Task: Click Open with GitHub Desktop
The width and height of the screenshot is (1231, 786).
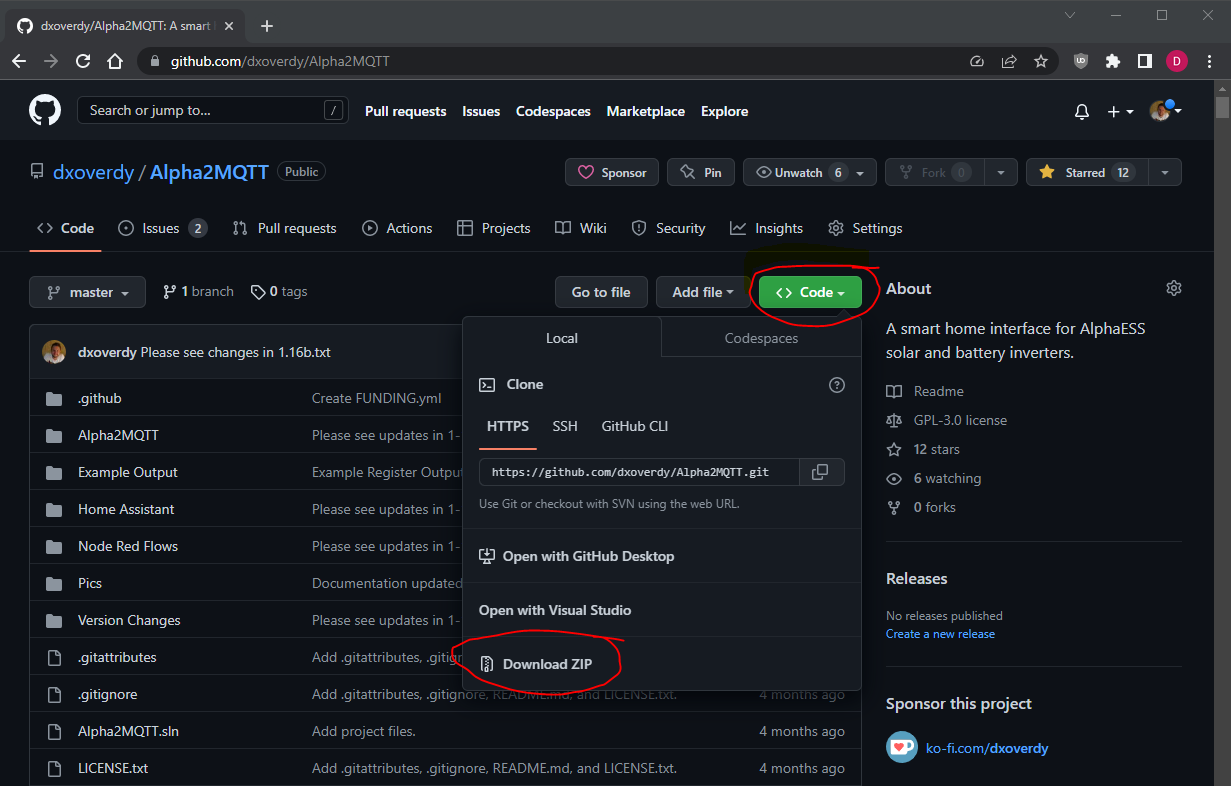Action: 577,556
